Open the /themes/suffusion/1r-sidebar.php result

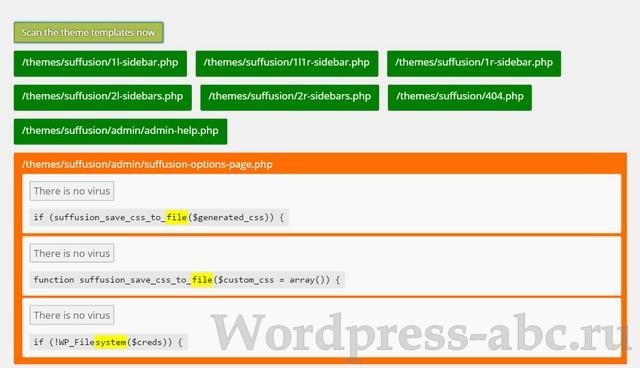(474, 63)
